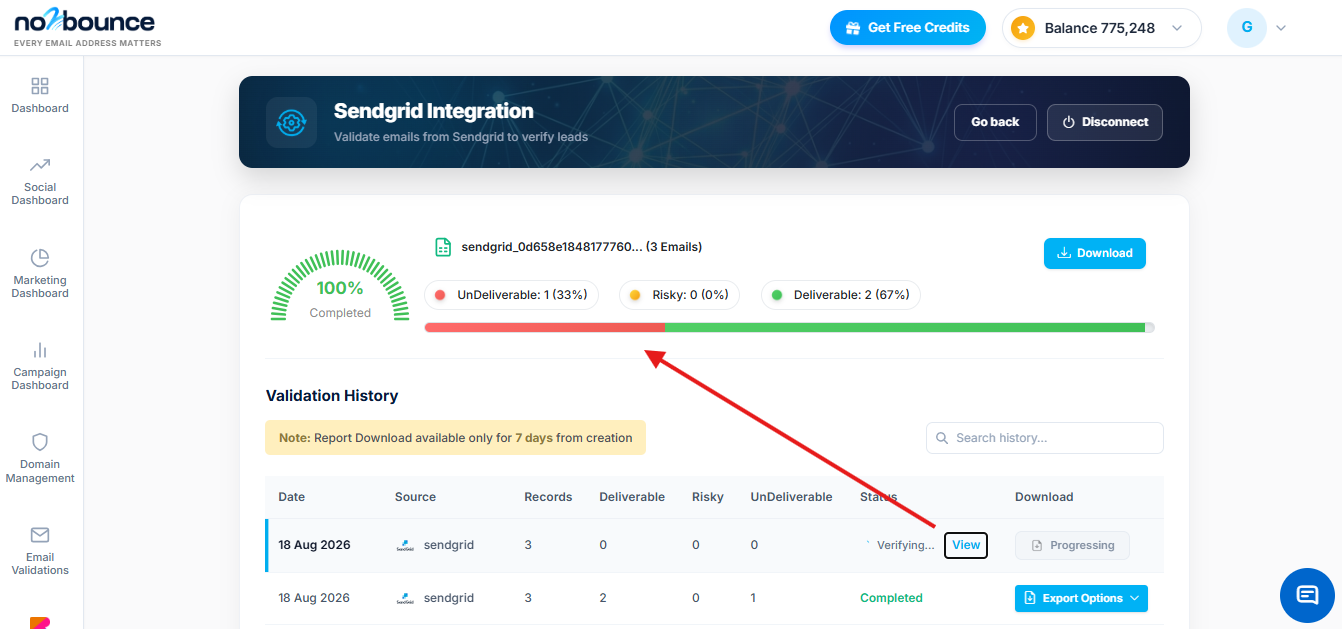
Task: Click the search magnifier icon
Action: pos(942,438)
